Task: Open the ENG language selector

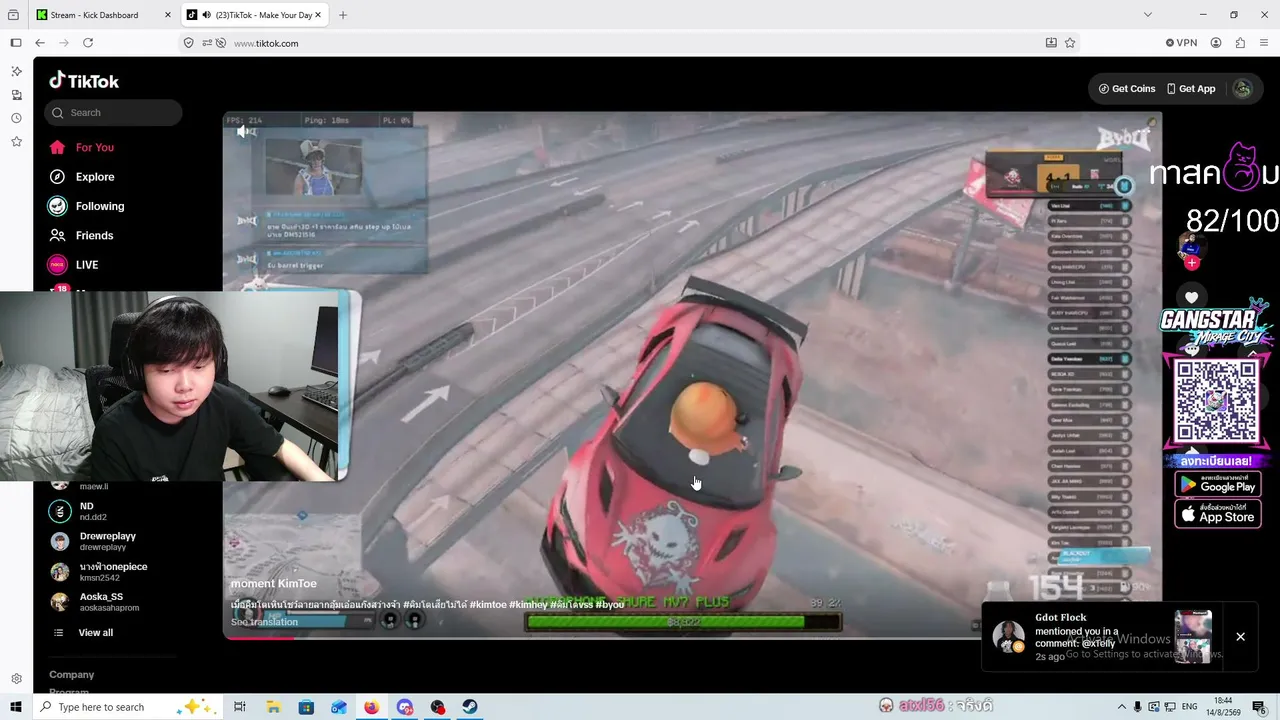Action: point(1191,707)
